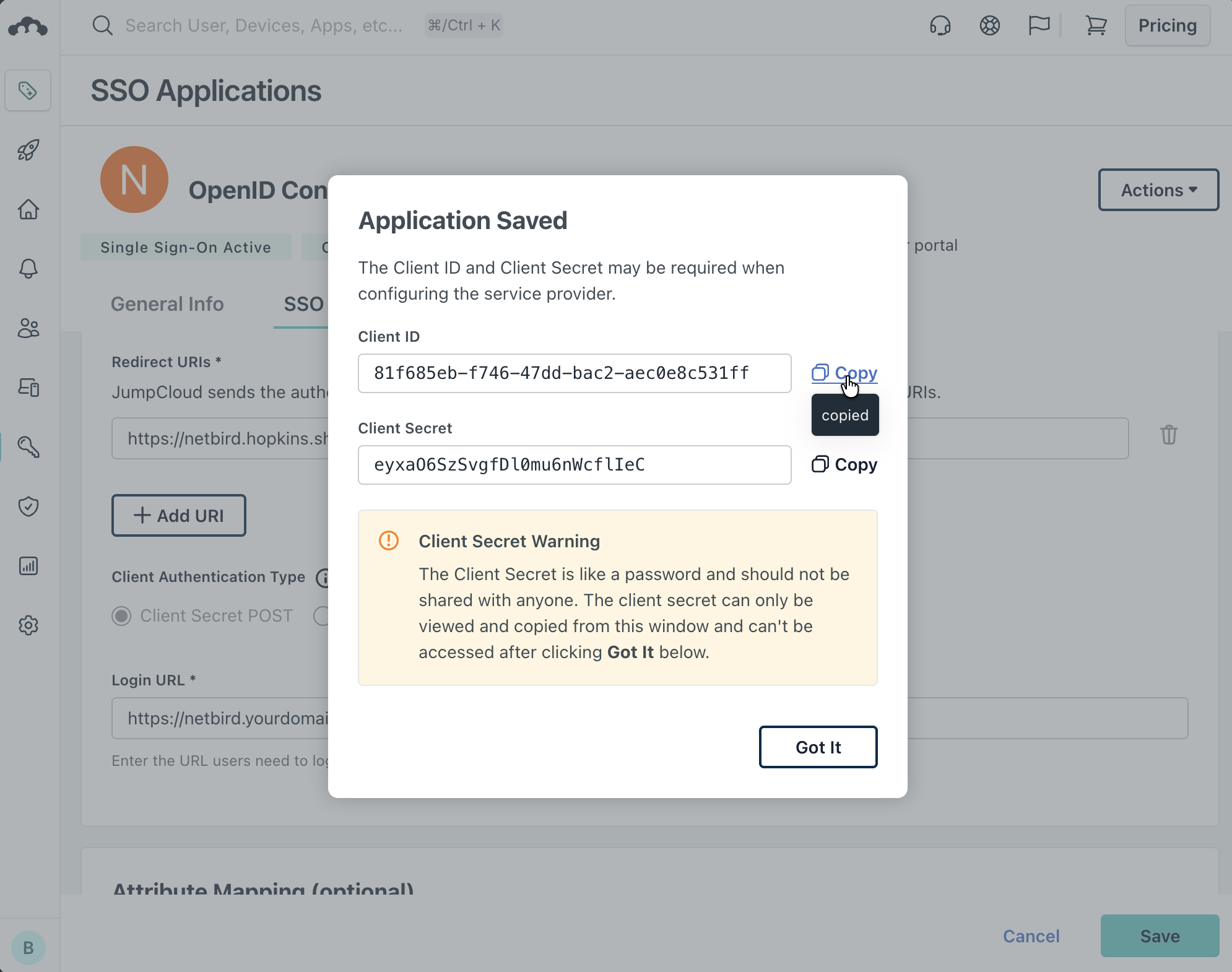The height and width of the screenshot is (972, 1232).
Task: Open the shield security icon
Action: pyautogui.click(x=28, y=506)
